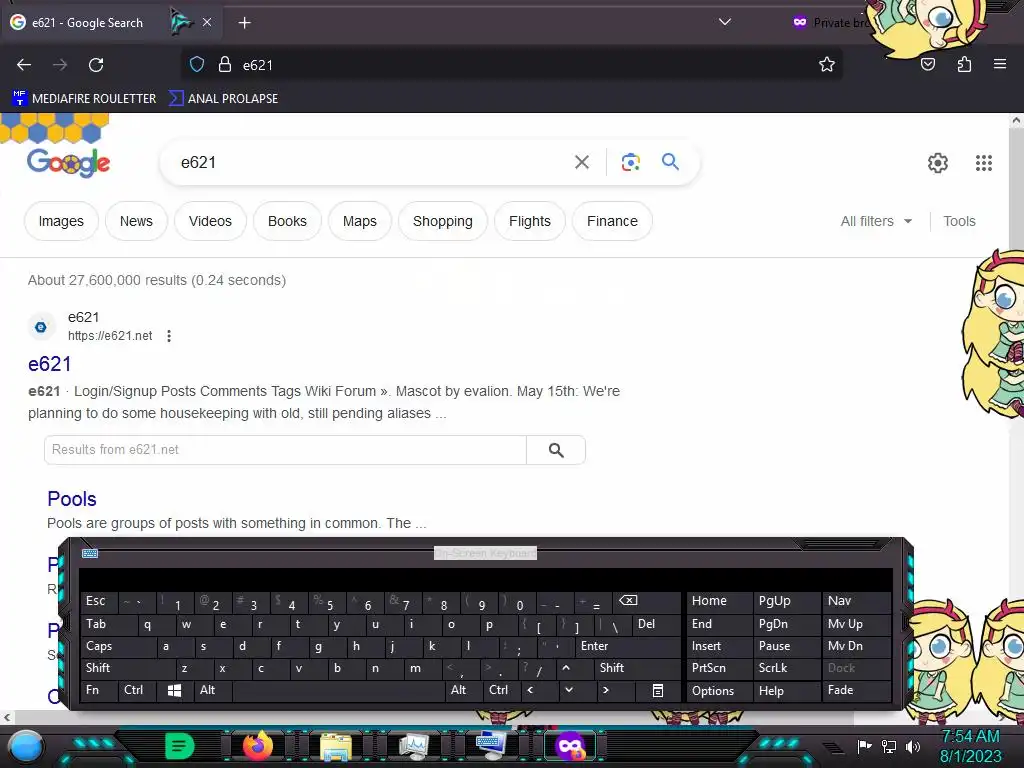This screenshot has height=768, width=1024.
Task: Expand the All filters dropdown
Action: click(876, 221)
